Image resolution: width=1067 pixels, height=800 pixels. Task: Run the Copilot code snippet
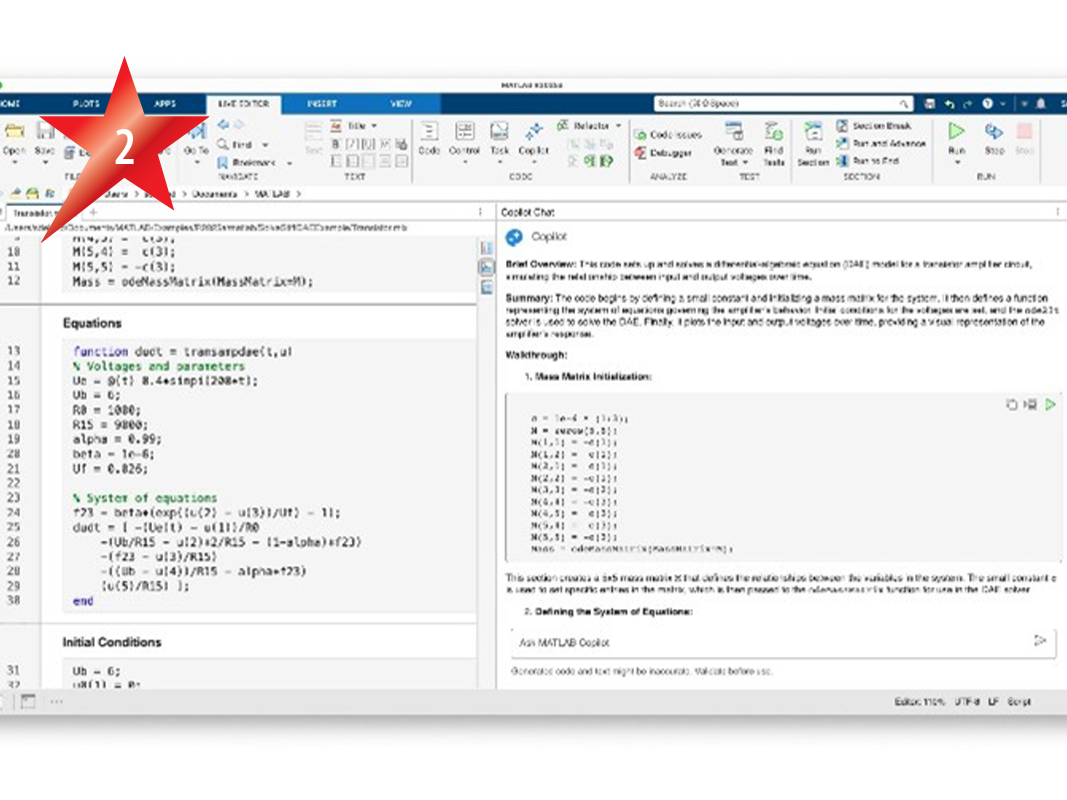tap(1051, 405)
